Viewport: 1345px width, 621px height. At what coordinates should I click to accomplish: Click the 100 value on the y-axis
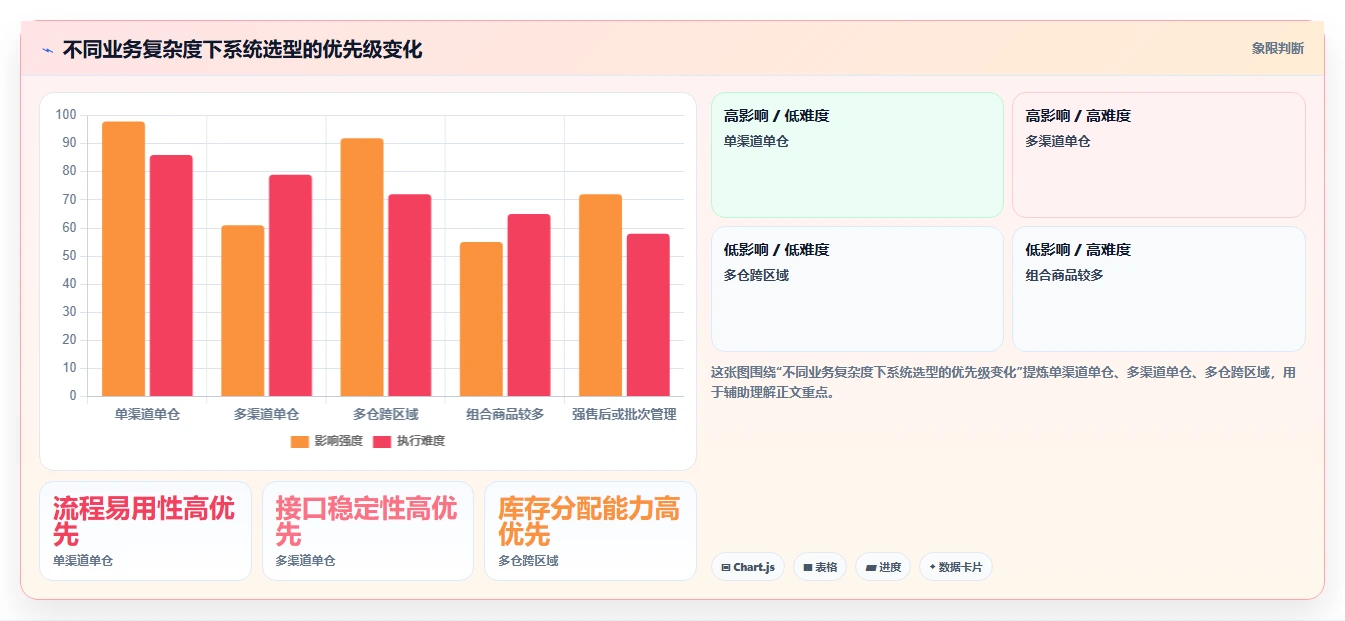tap(66, 115)
